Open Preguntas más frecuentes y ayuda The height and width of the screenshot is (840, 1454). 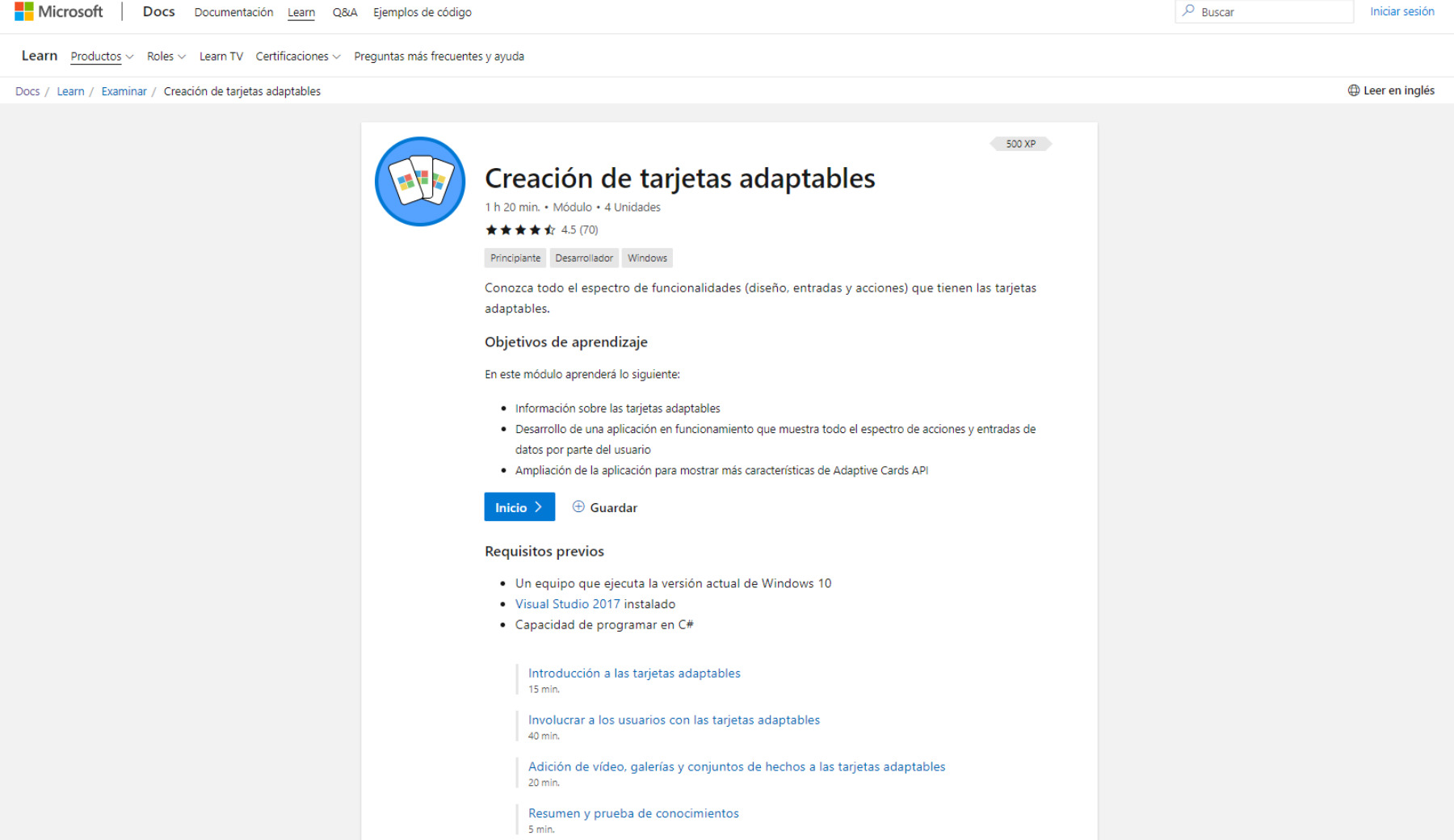(439, 57)
